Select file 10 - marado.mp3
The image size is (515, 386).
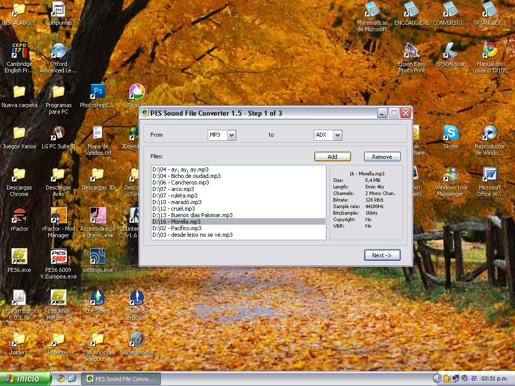click(x=238, y=202)
